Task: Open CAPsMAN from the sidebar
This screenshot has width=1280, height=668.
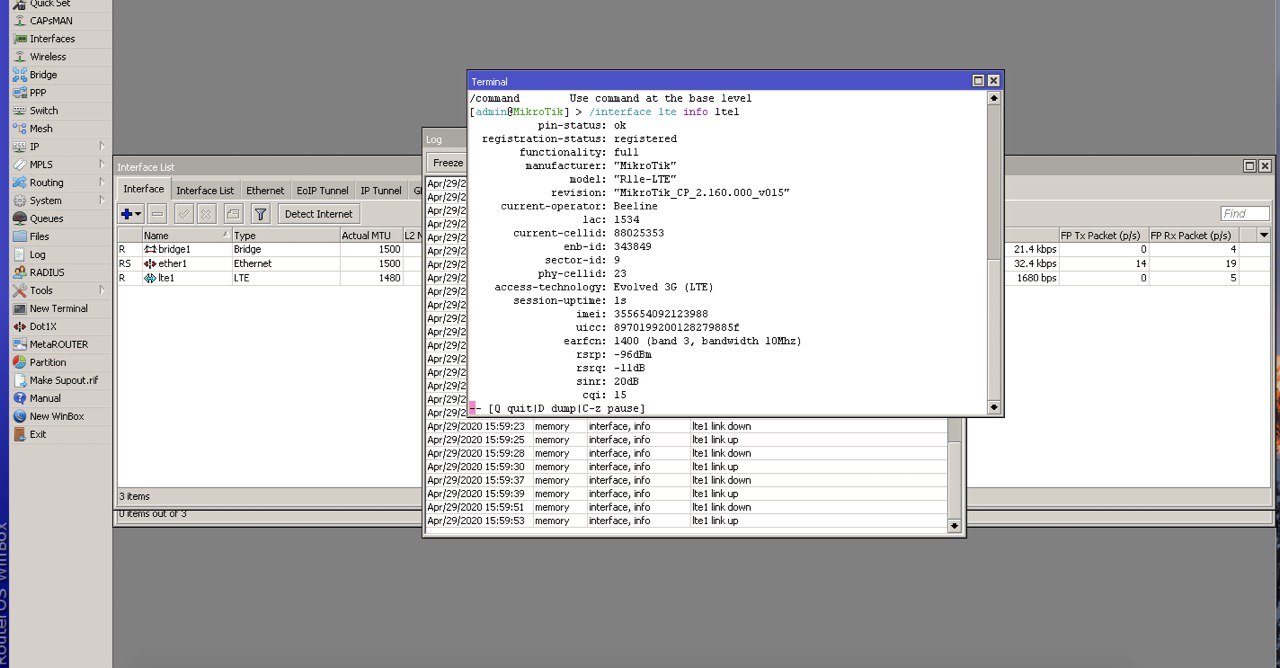Action: (x=50, y=21)
